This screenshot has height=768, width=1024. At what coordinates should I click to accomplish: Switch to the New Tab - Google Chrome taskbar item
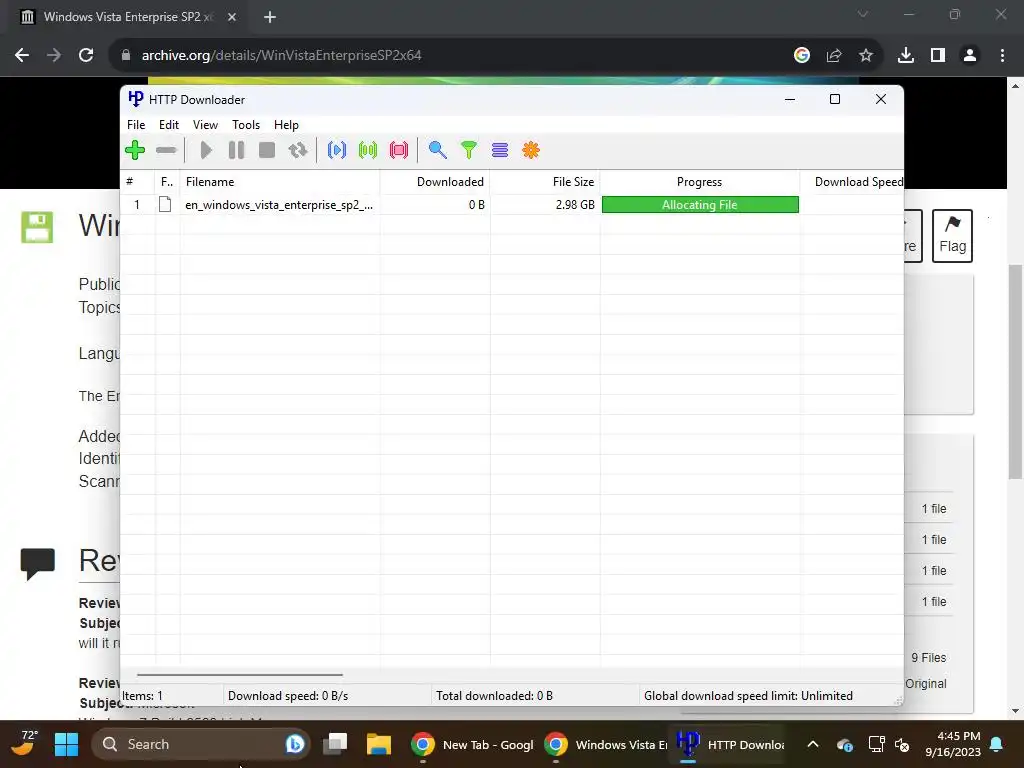click(x=472, y=744)
